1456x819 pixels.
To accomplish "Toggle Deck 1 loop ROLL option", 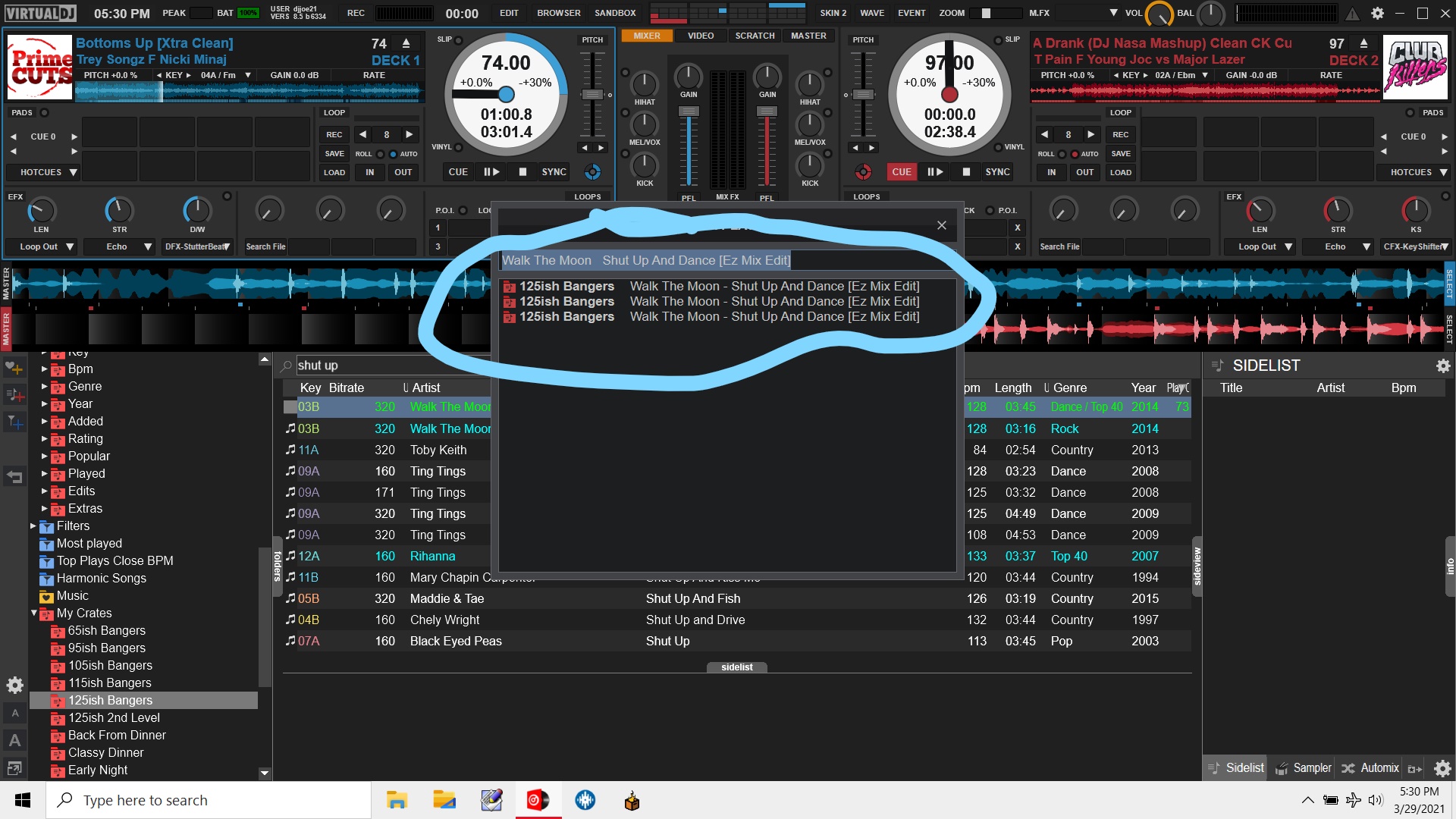I will 381,154.
